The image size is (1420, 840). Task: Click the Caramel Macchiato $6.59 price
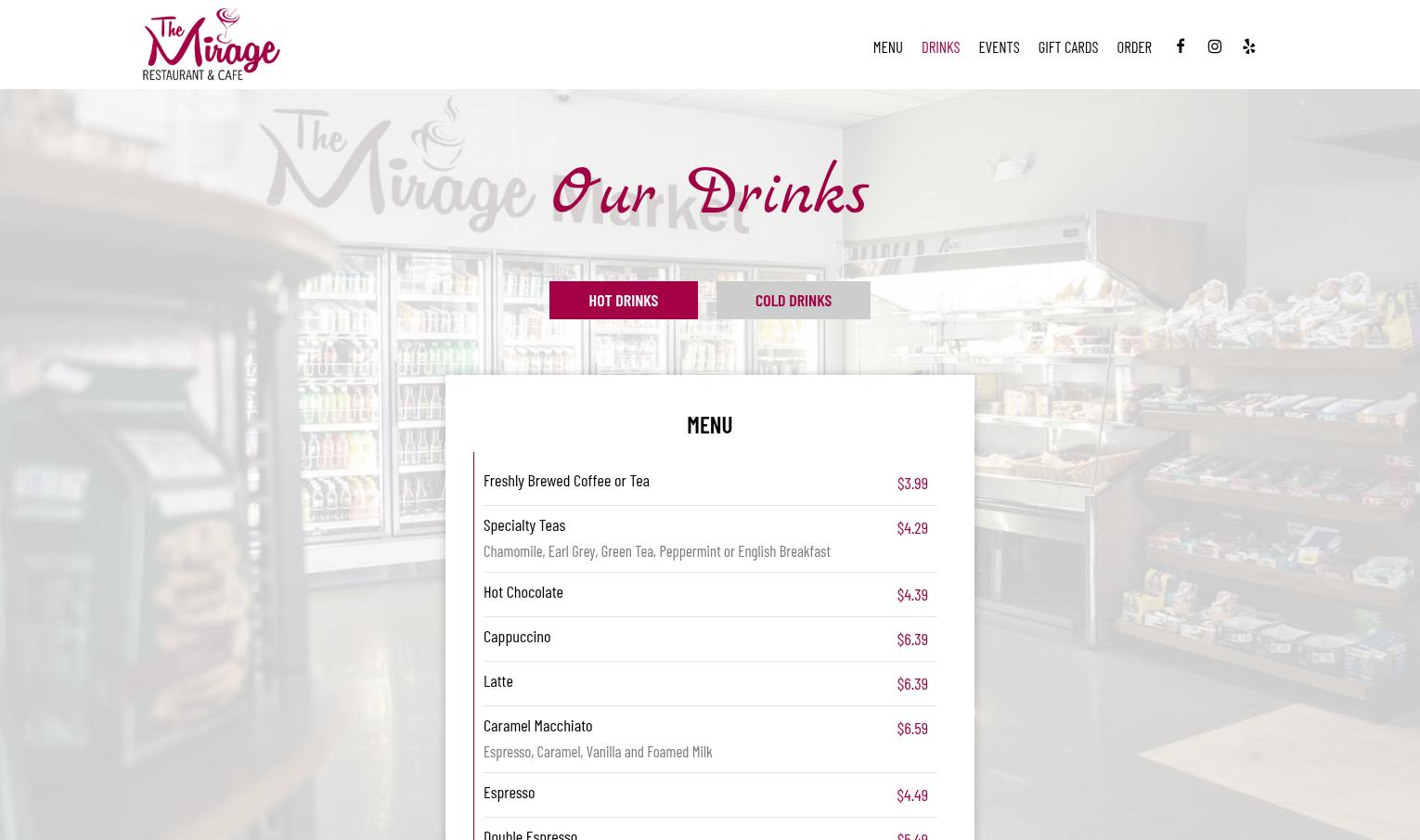[x=911, y=728]
